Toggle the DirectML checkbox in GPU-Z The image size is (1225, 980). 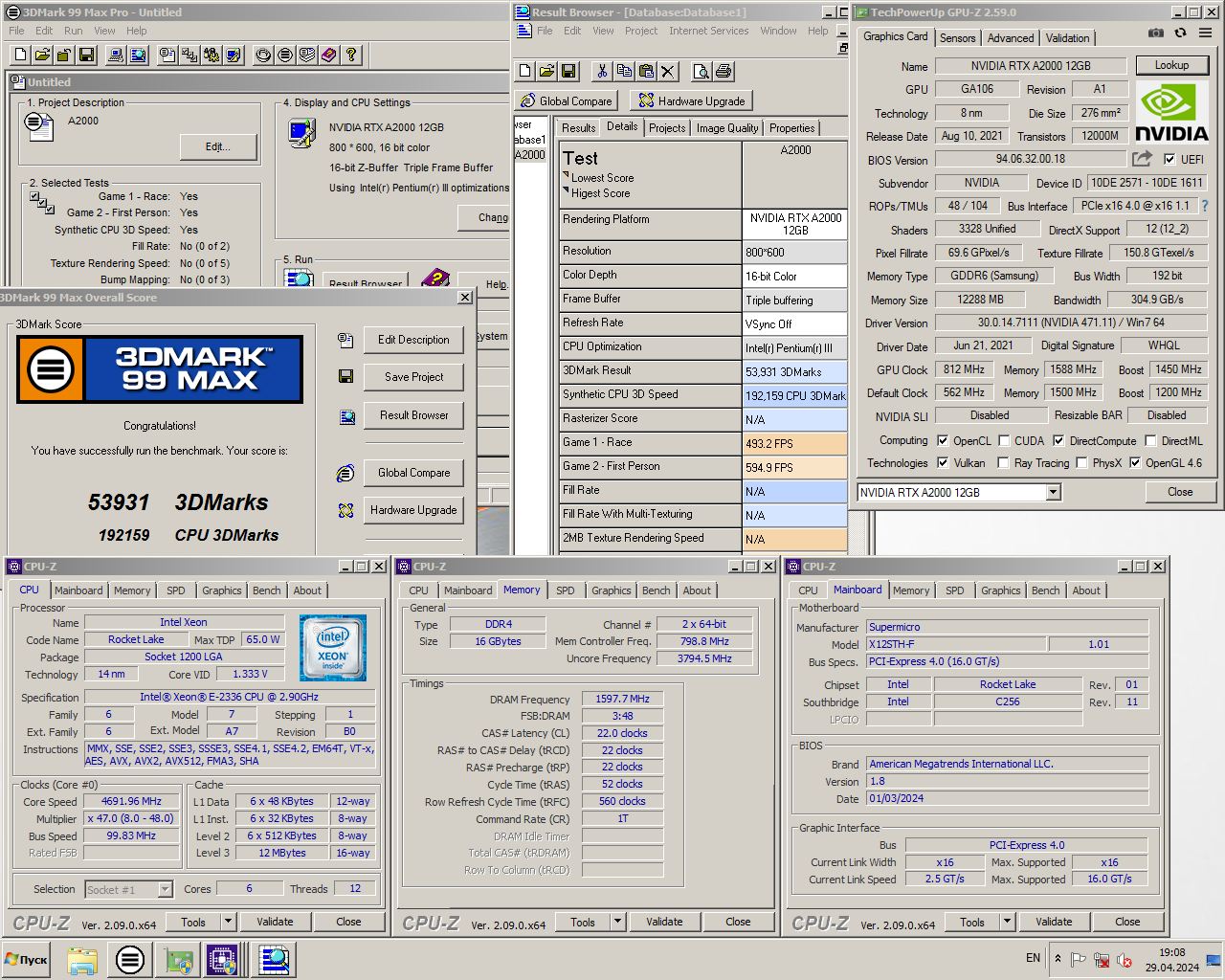(x=1150, y=441)
